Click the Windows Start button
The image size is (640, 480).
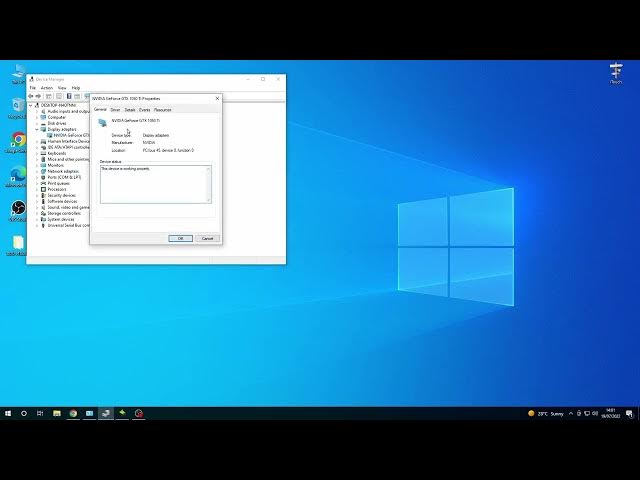pyautogui.click(x=8, y=412)
